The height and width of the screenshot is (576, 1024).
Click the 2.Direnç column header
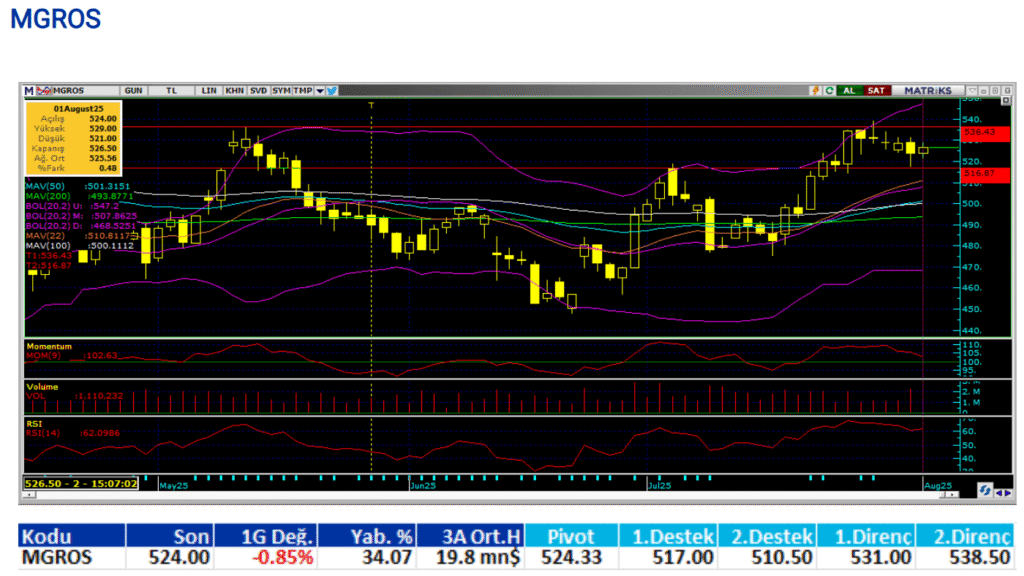pyautogui.click(x=965, y=536)
